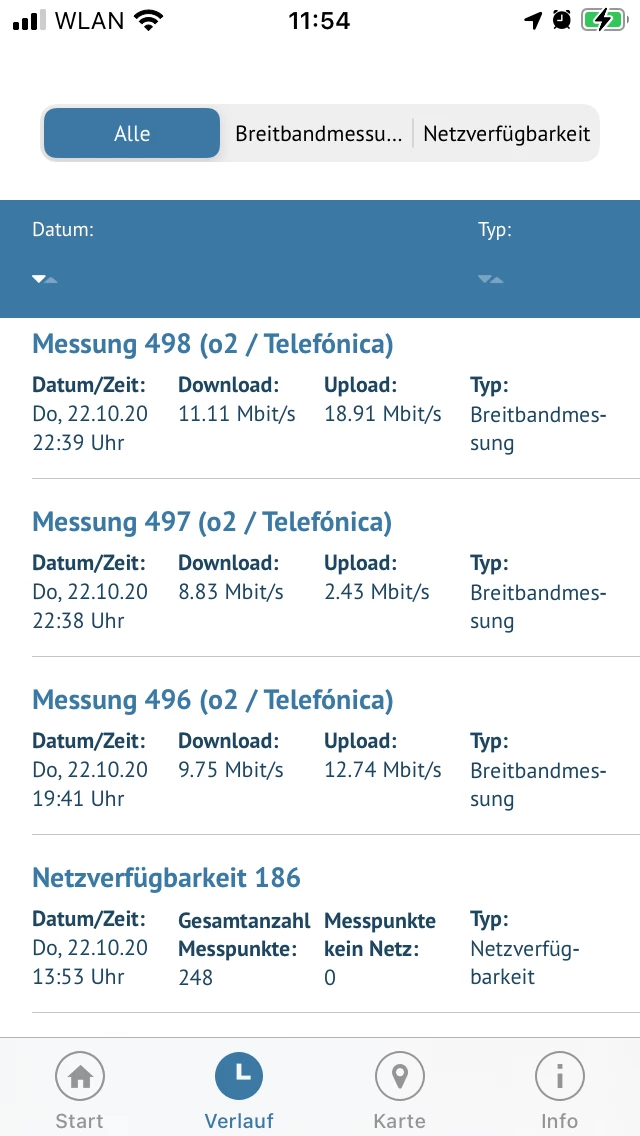Screen dimensions: 640x1136
Task: Tap the Info circle icon
Action: click(x=559, y=1077)
